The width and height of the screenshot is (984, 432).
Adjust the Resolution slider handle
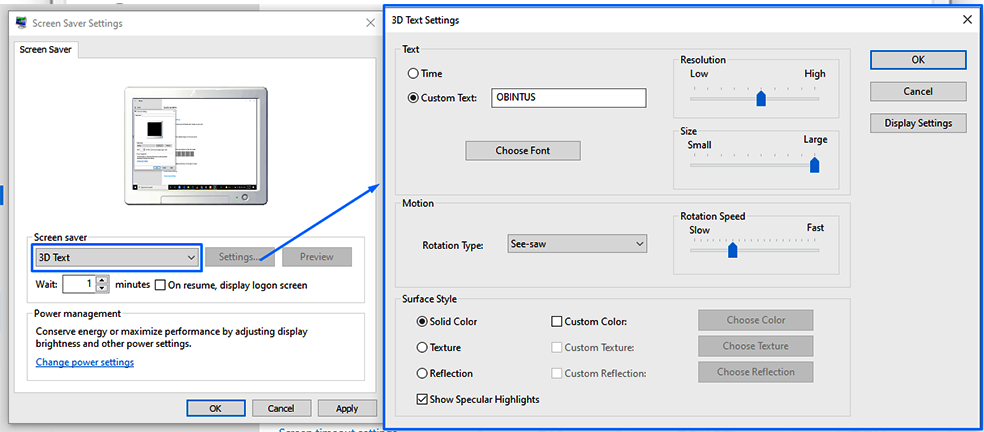point(761,97)
